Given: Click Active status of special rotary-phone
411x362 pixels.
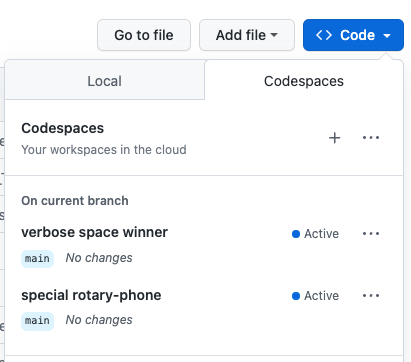Looking at the screenshot, I should tap(315, 296).
